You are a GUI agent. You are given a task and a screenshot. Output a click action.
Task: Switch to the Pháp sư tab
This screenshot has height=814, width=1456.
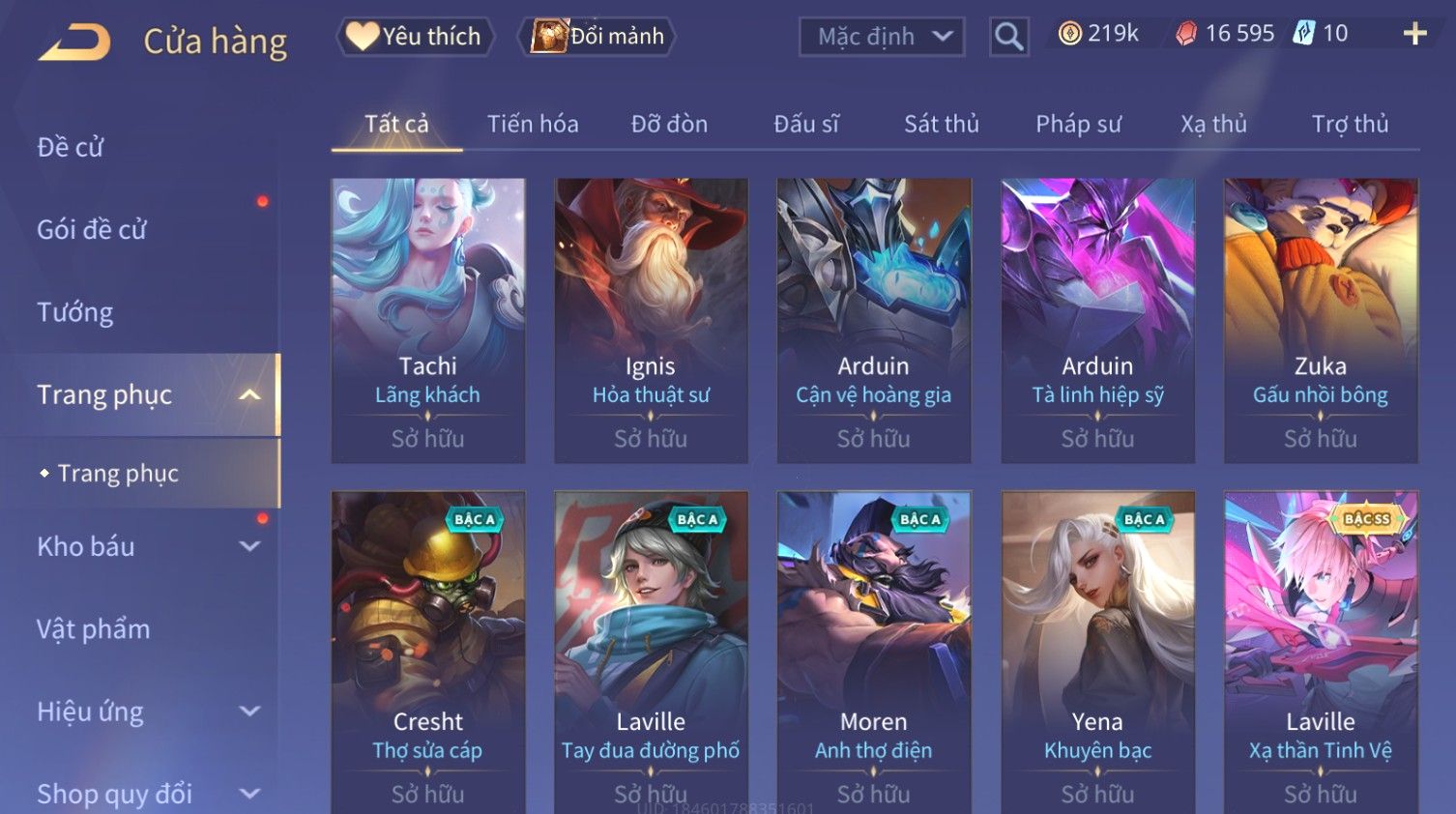1078,124
